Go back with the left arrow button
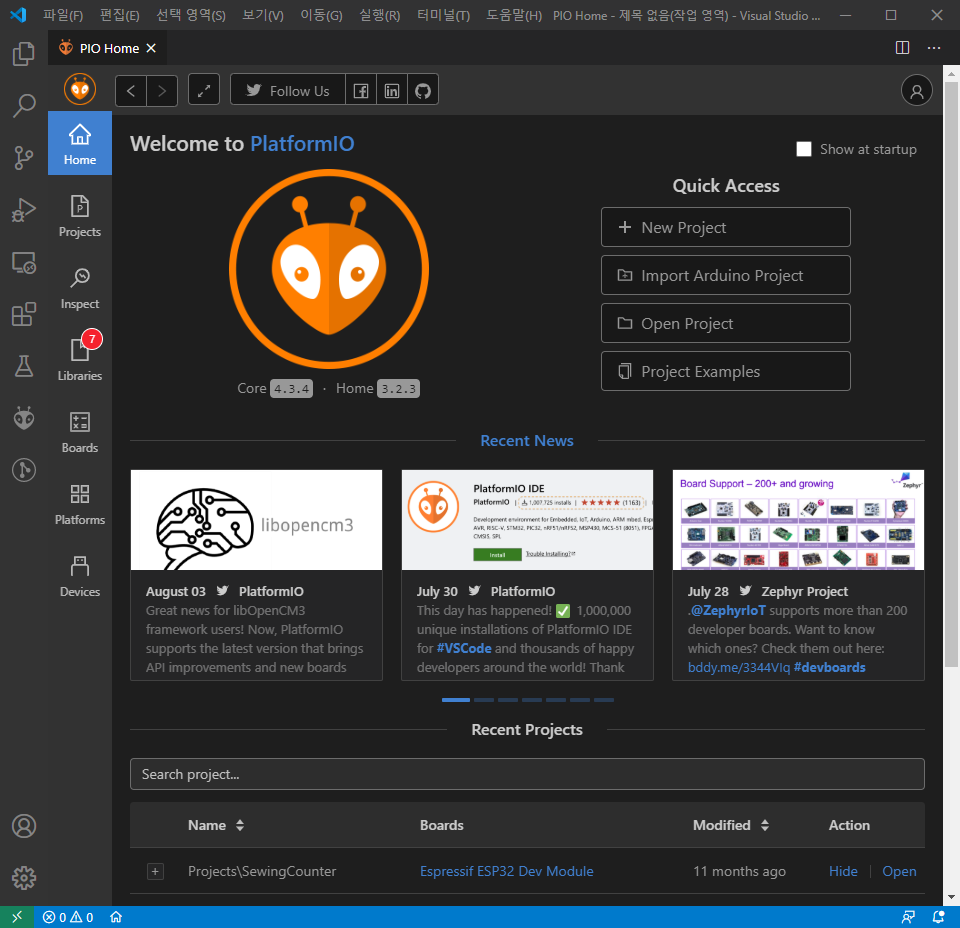The height and width of the screenshot is (928, 960). tap(130, 91)
